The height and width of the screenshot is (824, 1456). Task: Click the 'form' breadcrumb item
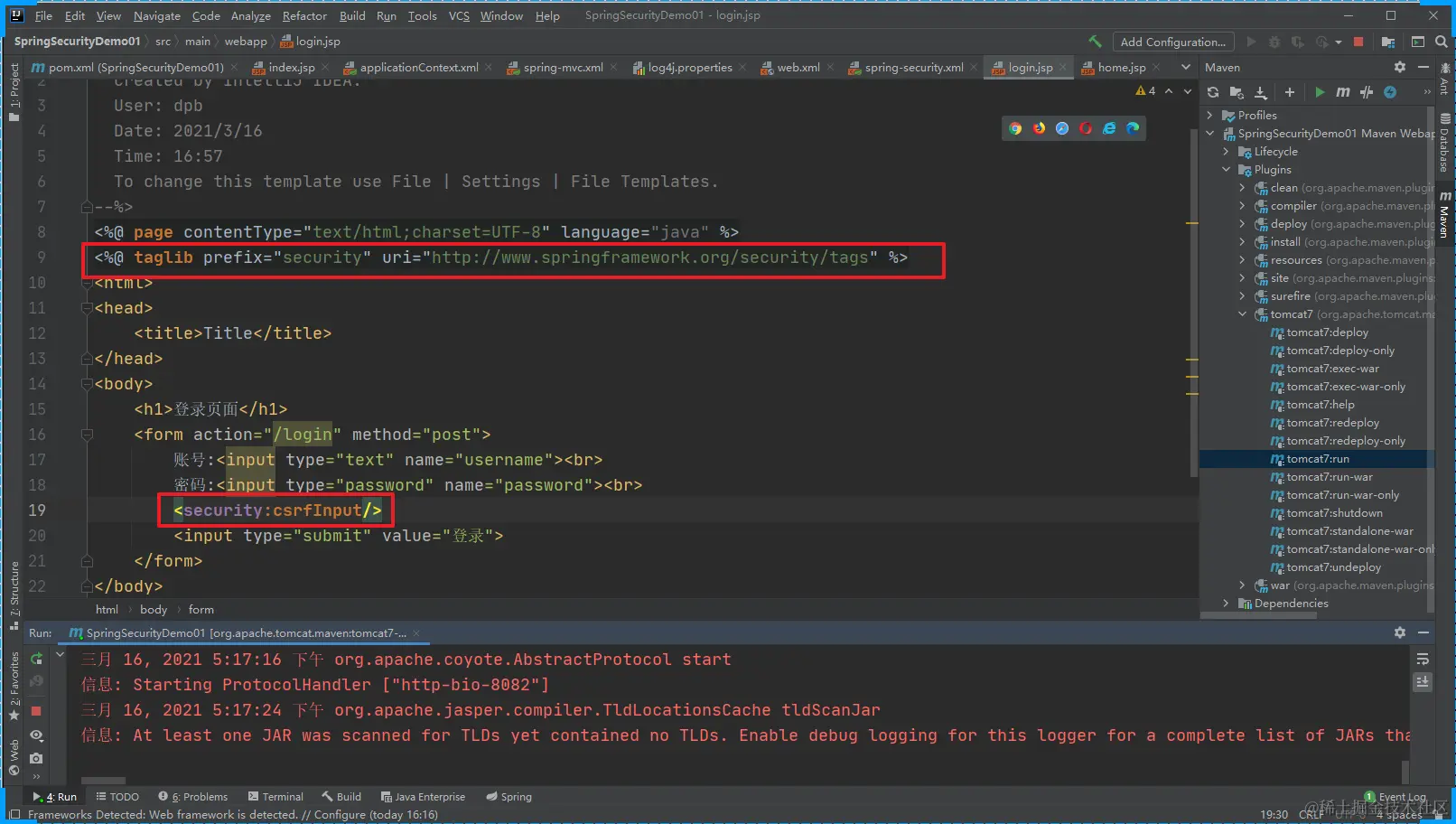pyautogui.click(x=201, y=610)
